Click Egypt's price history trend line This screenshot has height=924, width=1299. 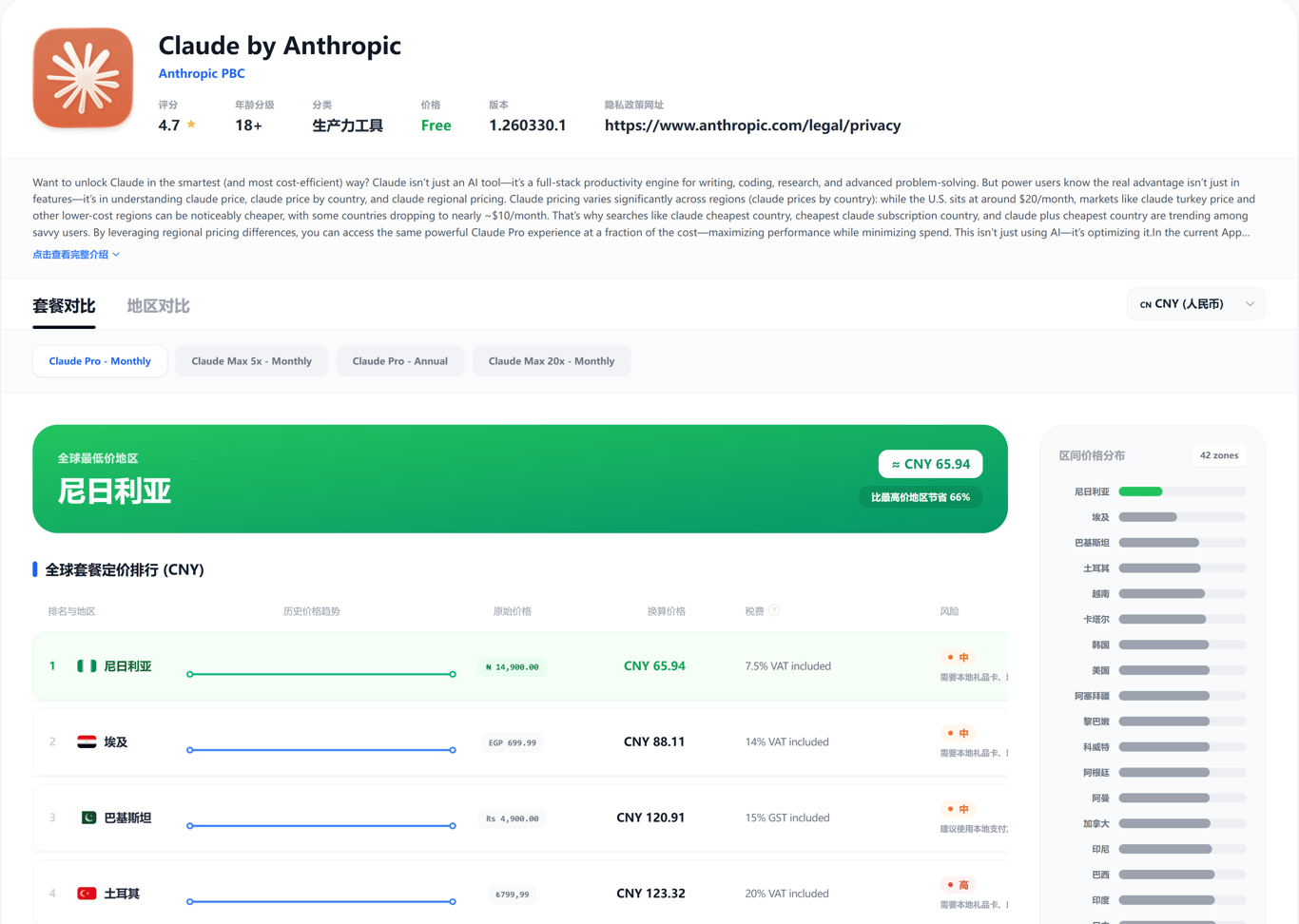321,750
